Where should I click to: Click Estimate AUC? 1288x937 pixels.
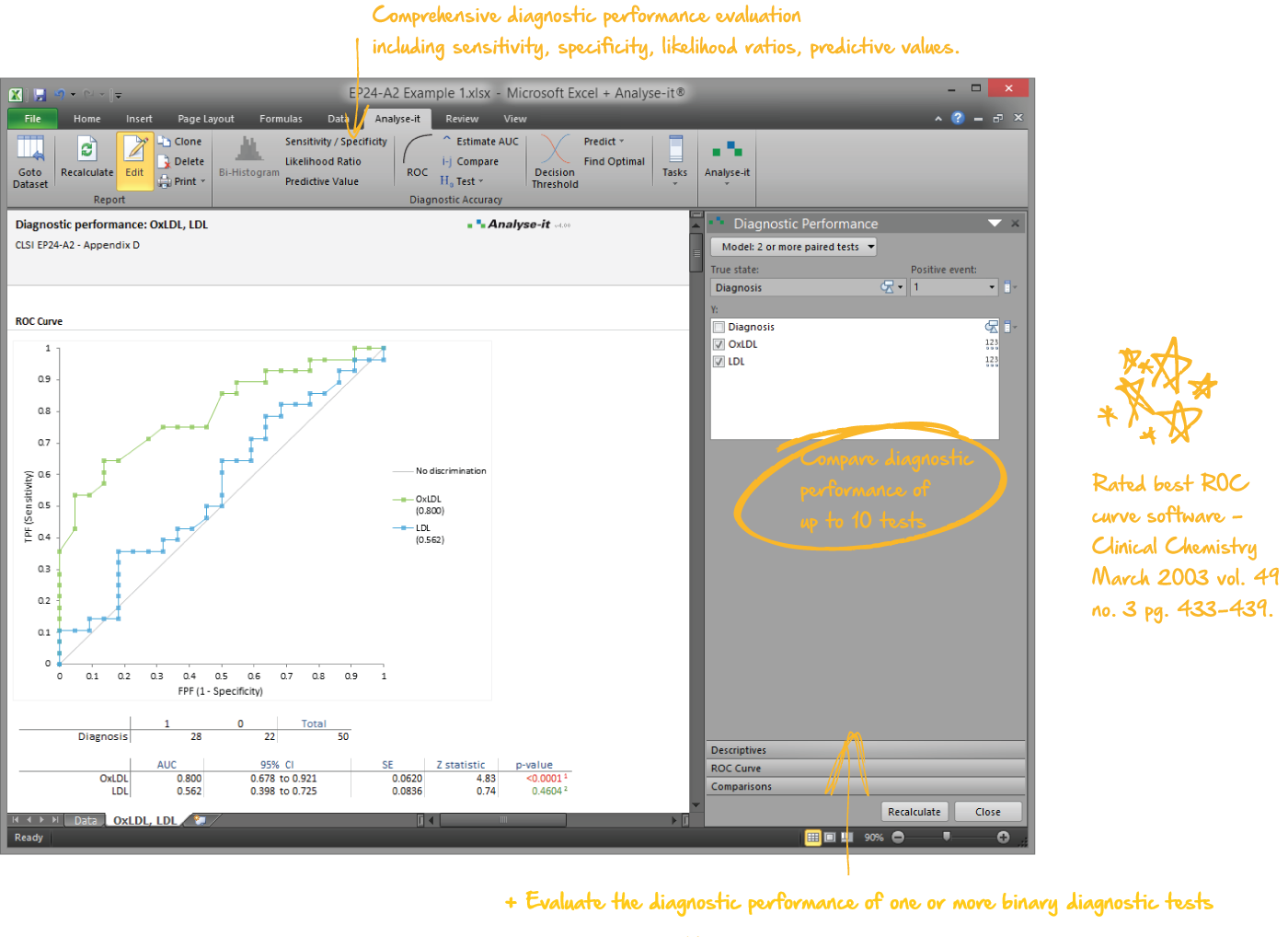tap(479, 142)
